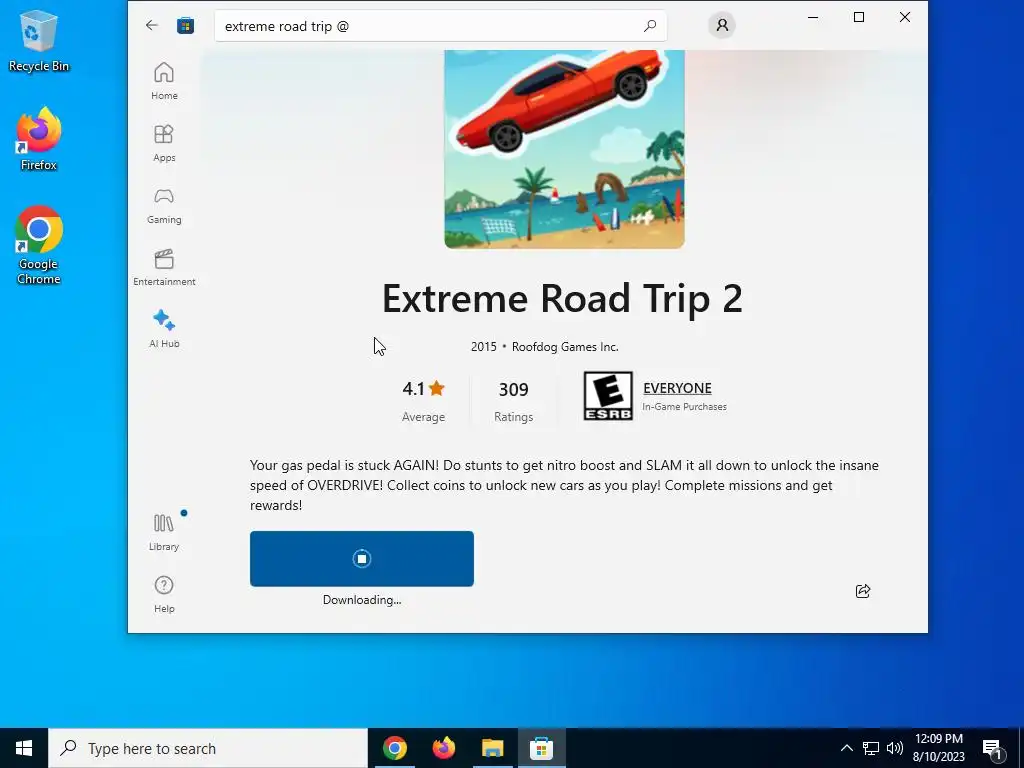Open Help in the sidebar
The image size is (1024, 768).
click(164, 594)
